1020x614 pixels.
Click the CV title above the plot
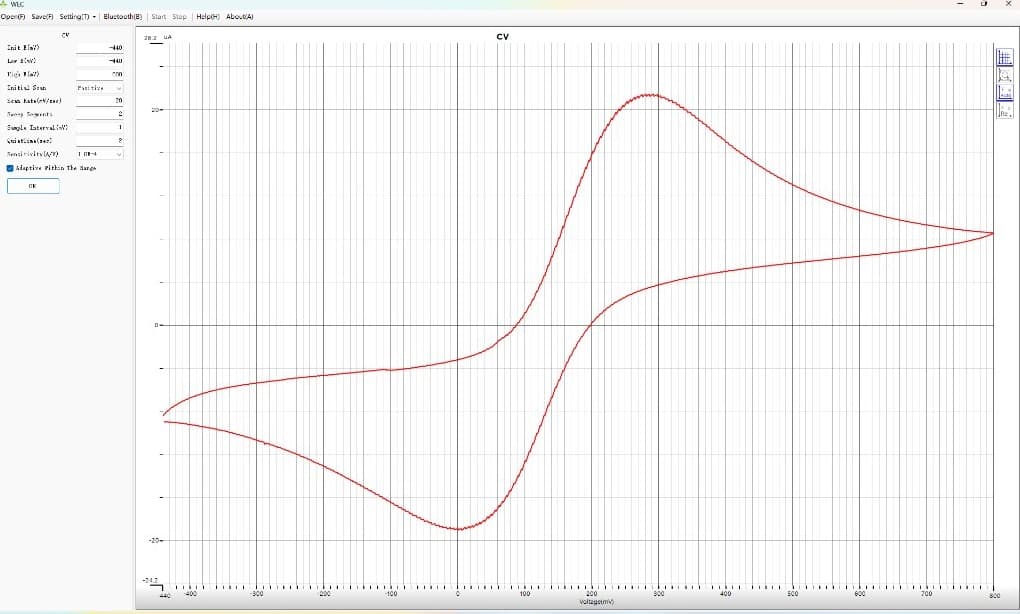coord(503,37)
